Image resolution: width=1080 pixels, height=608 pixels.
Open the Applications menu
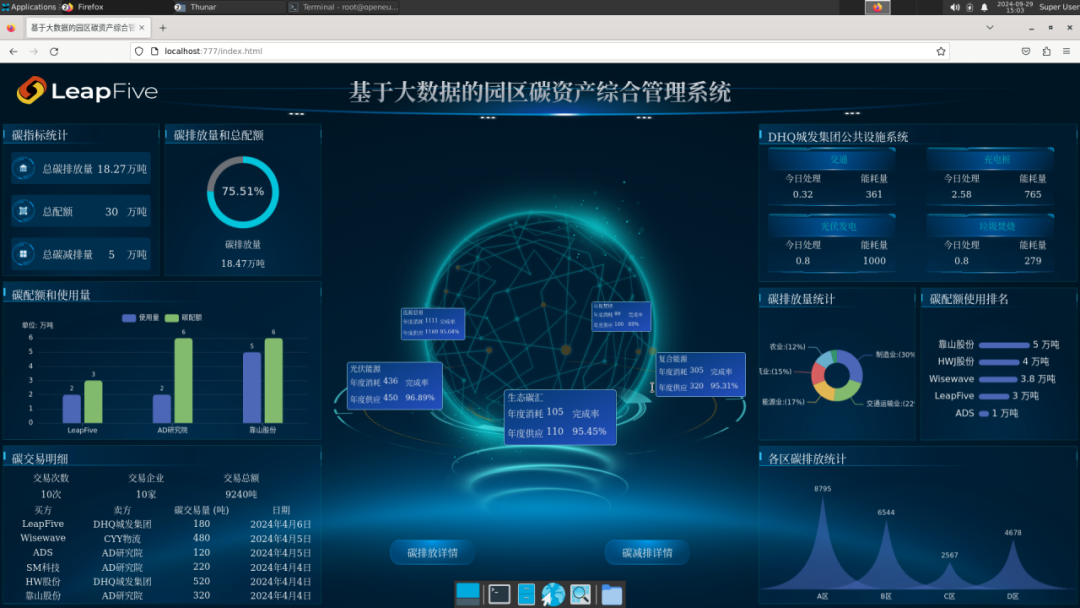click(30, 7)
